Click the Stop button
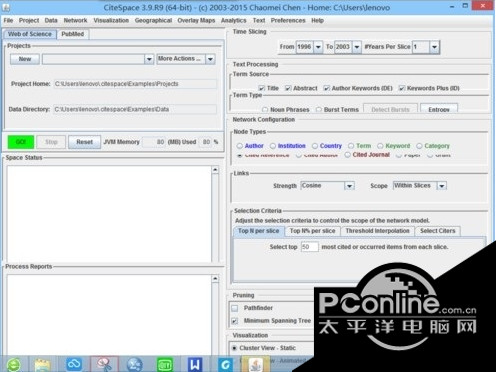Screen dimensions: 496x372 [x=51, y=142]
